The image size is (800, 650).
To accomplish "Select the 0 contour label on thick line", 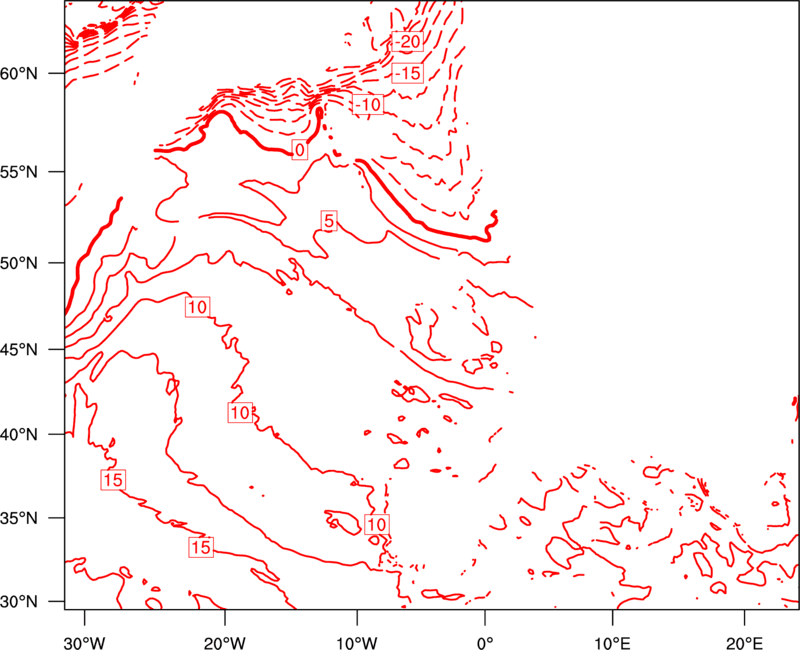I will (299, 150).
